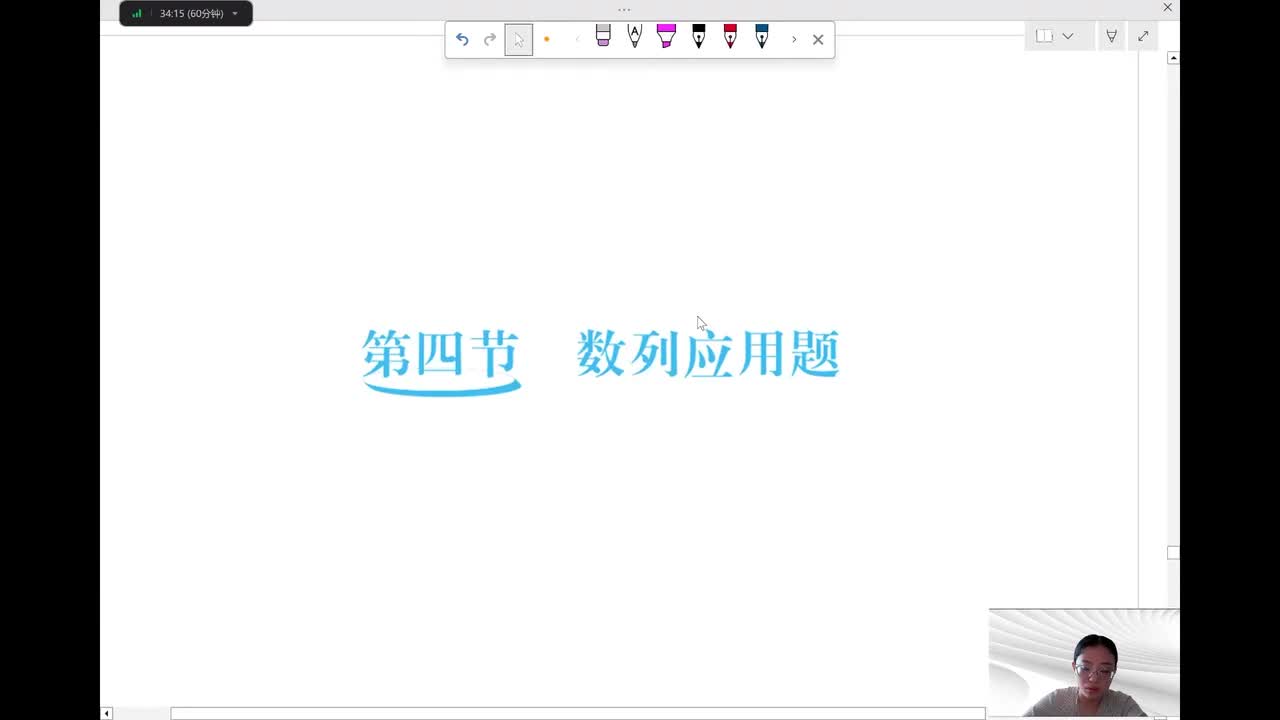This screenshot has height=720, width=1280.
Task: Click the horizontal scrollbar left arrow
Action: pos(106,714)
